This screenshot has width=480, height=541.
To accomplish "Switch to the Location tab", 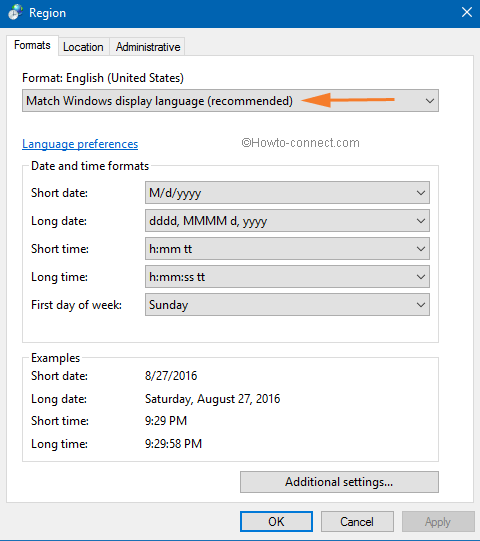I will pos(83,47).
